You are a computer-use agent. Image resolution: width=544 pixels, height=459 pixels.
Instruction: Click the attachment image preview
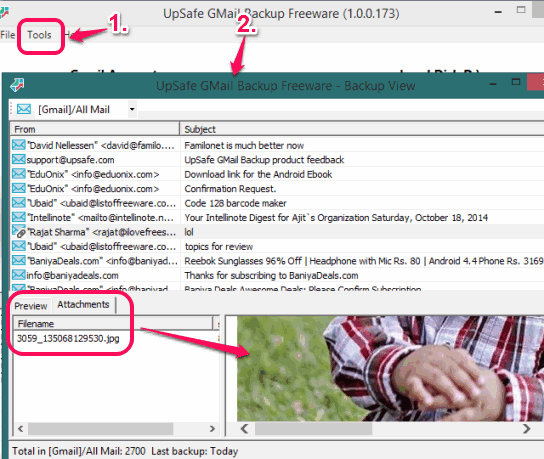click(390, 368)
